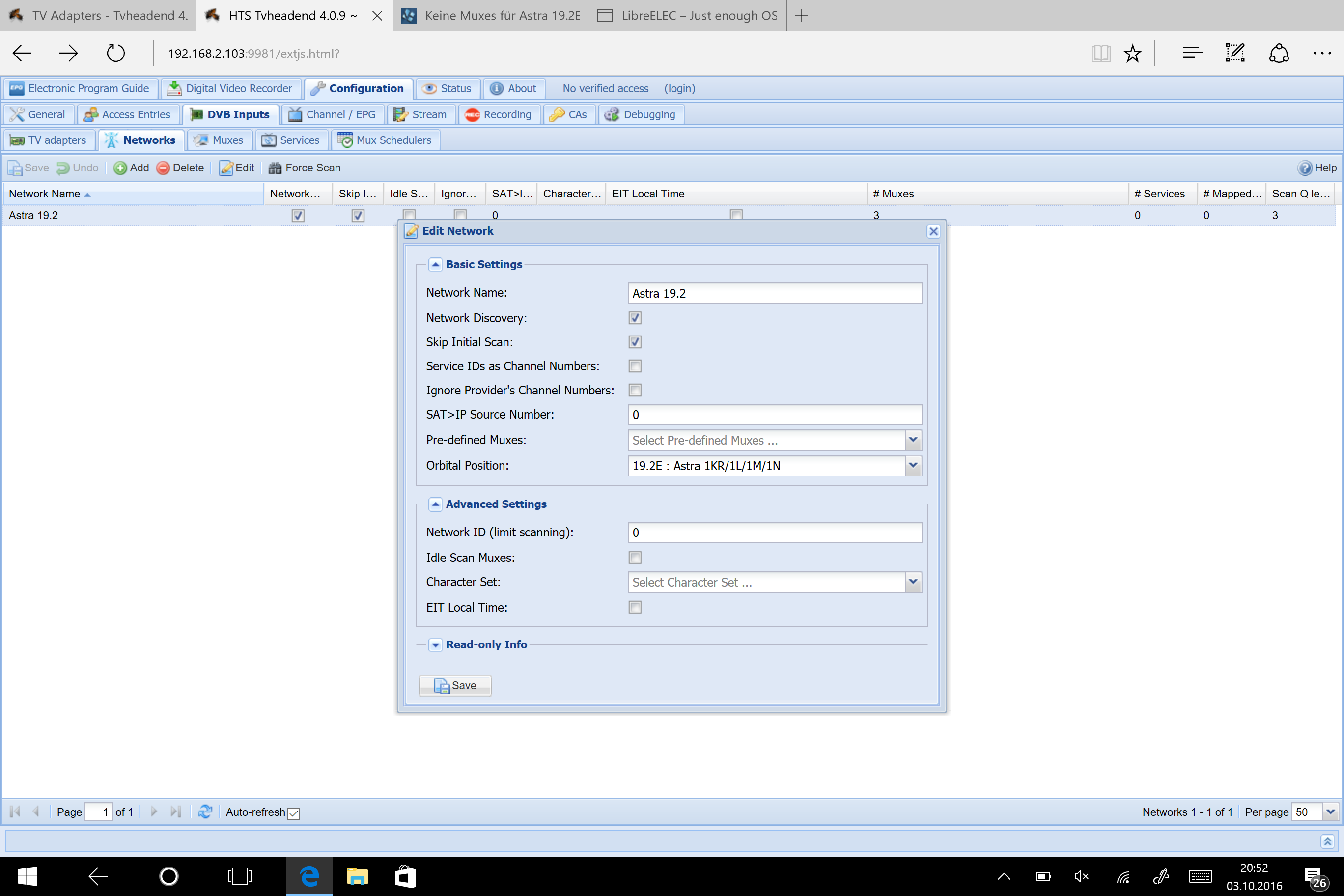Click the browser refresh icon

coord(115,53)
